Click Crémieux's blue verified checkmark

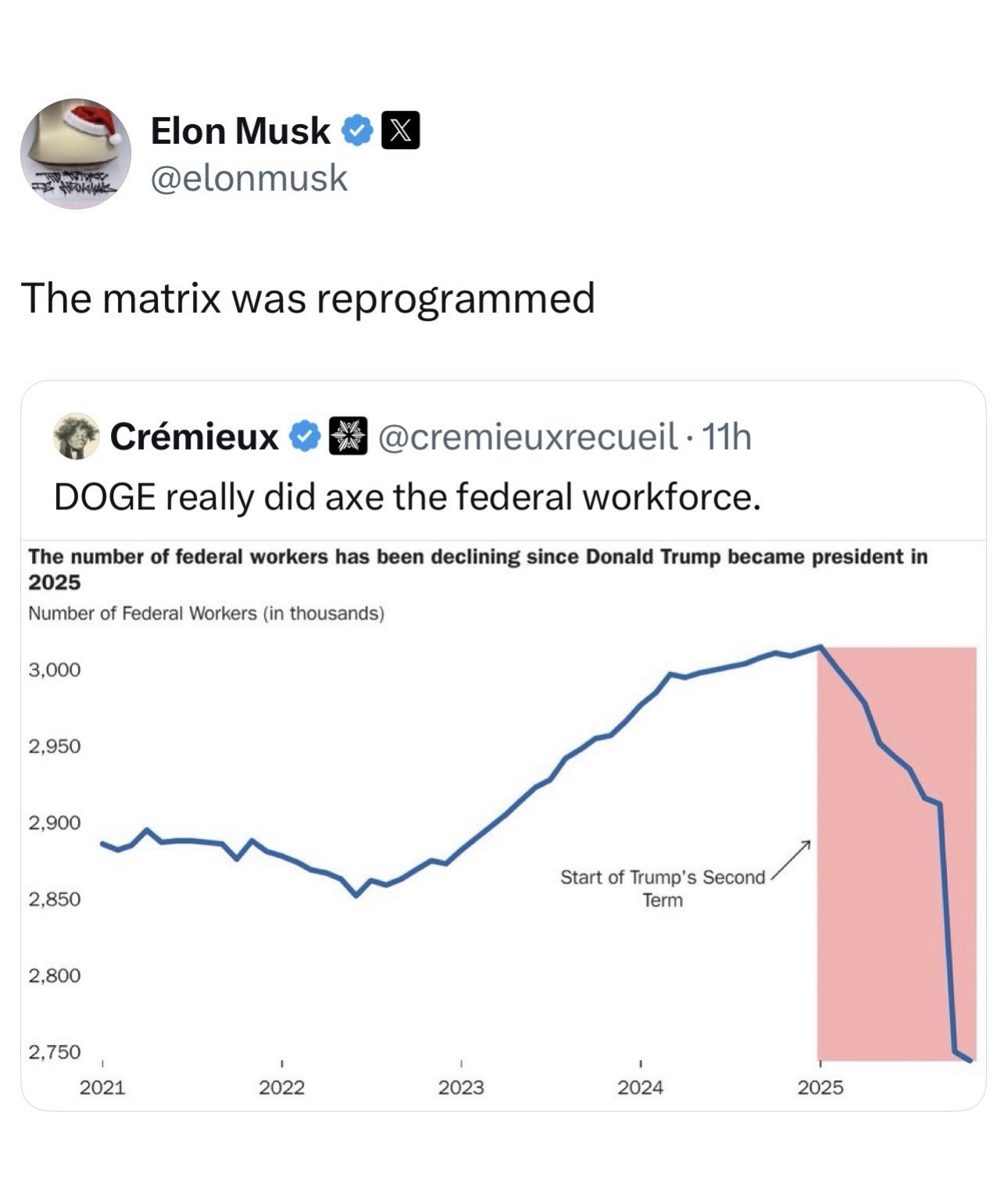coord(305,437)
